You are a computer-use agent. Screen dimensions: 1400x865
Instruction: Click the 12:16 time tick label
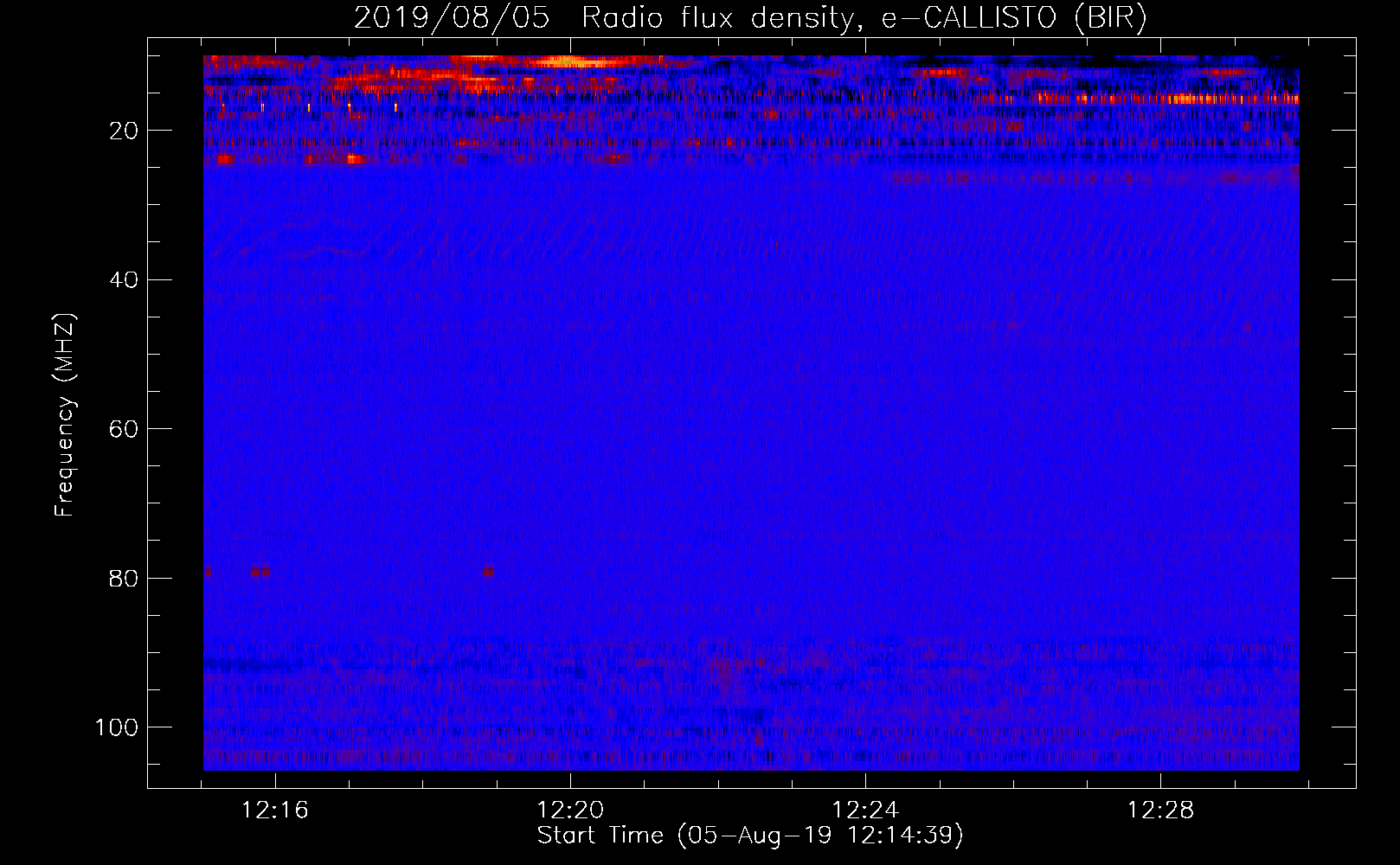click(x=275, y=811)
